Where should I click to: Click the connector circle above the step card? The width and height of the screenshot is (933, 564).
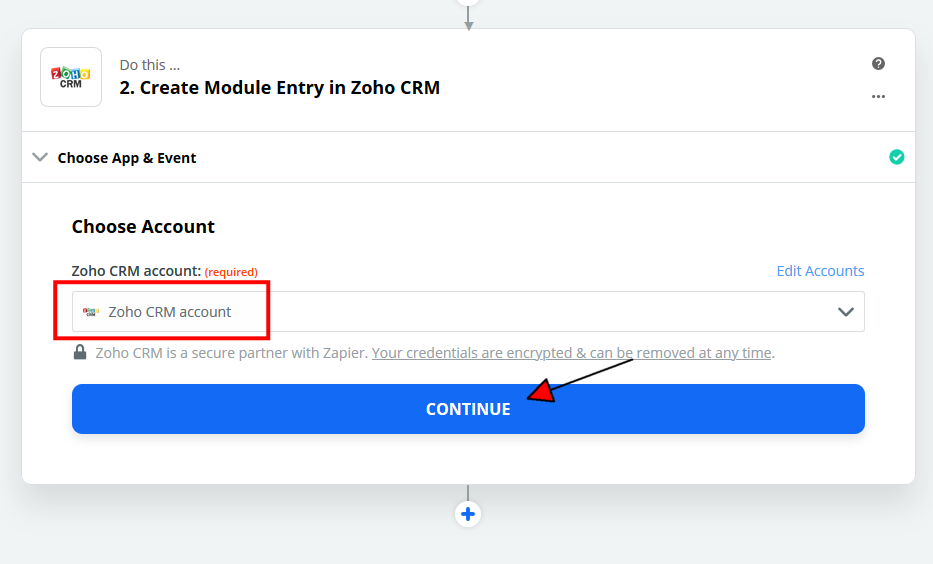[468, 2]
